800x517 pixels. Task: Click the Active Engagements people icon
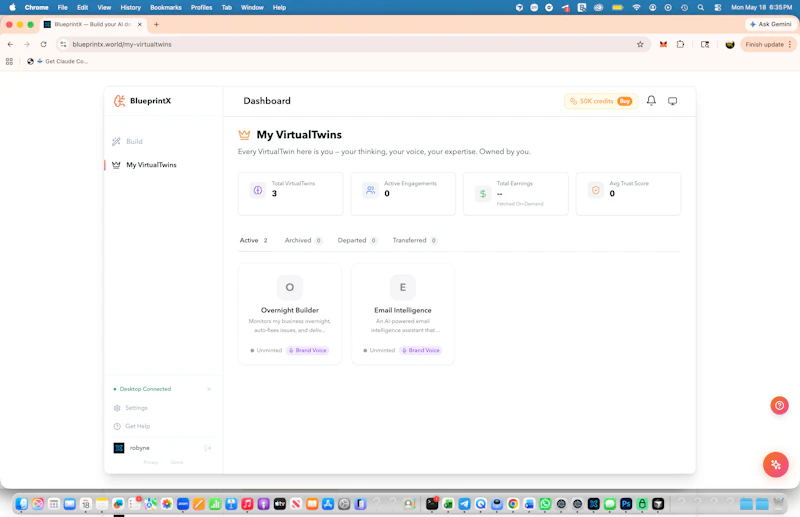coord(370,190)
